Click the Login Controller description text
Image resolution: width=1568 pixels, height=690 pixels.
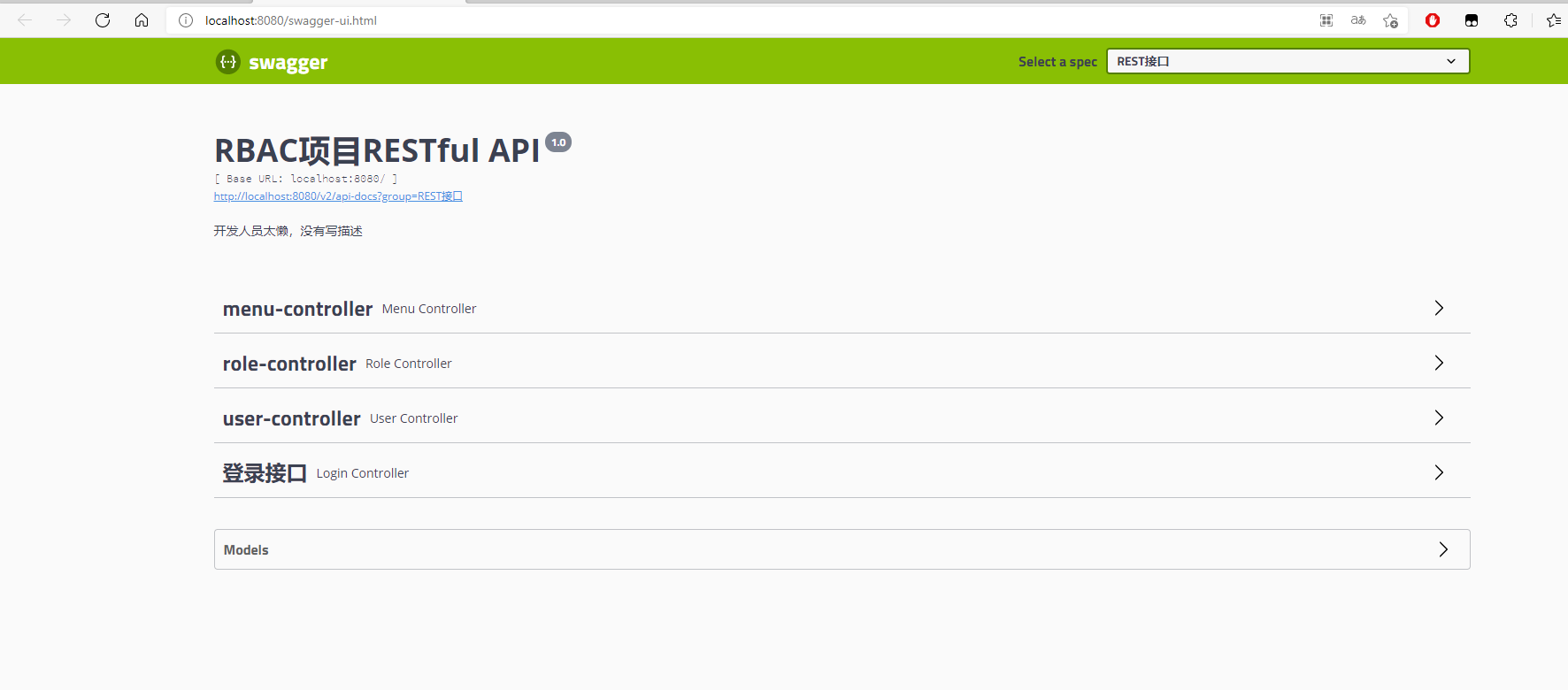[363, 473]
